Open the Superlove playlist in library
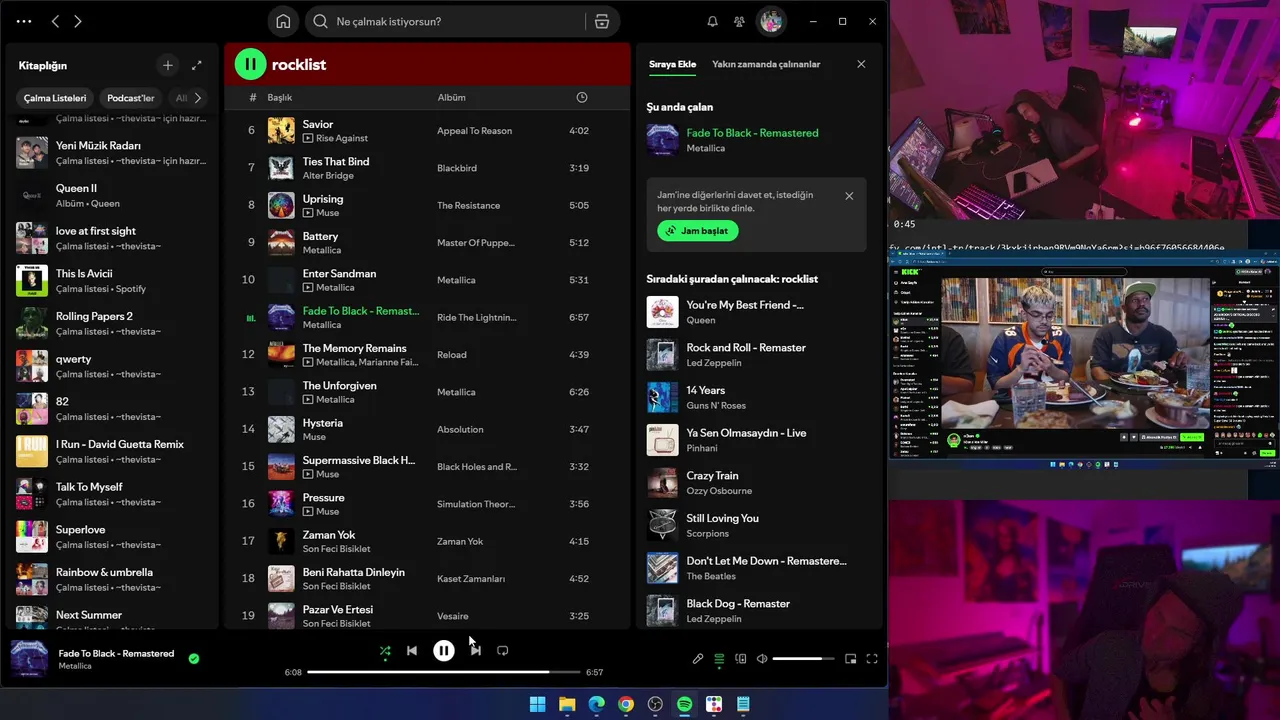The width and height of the screenshot is (1280, 720). click(110, 537)
